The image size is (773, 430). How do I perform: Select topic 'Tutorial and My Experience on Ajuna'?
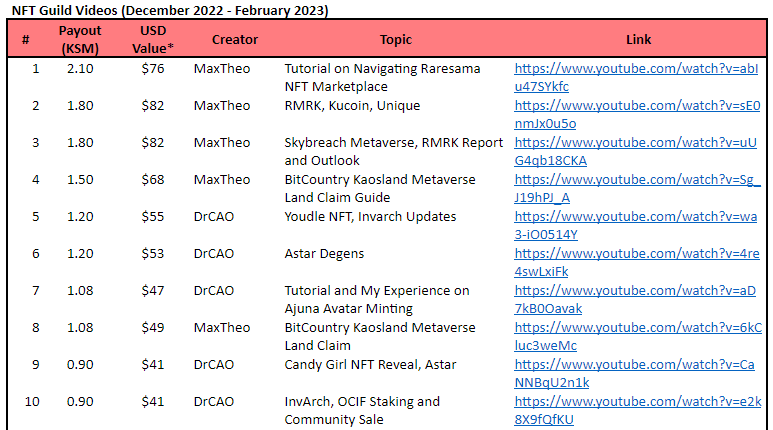[377, 299]
